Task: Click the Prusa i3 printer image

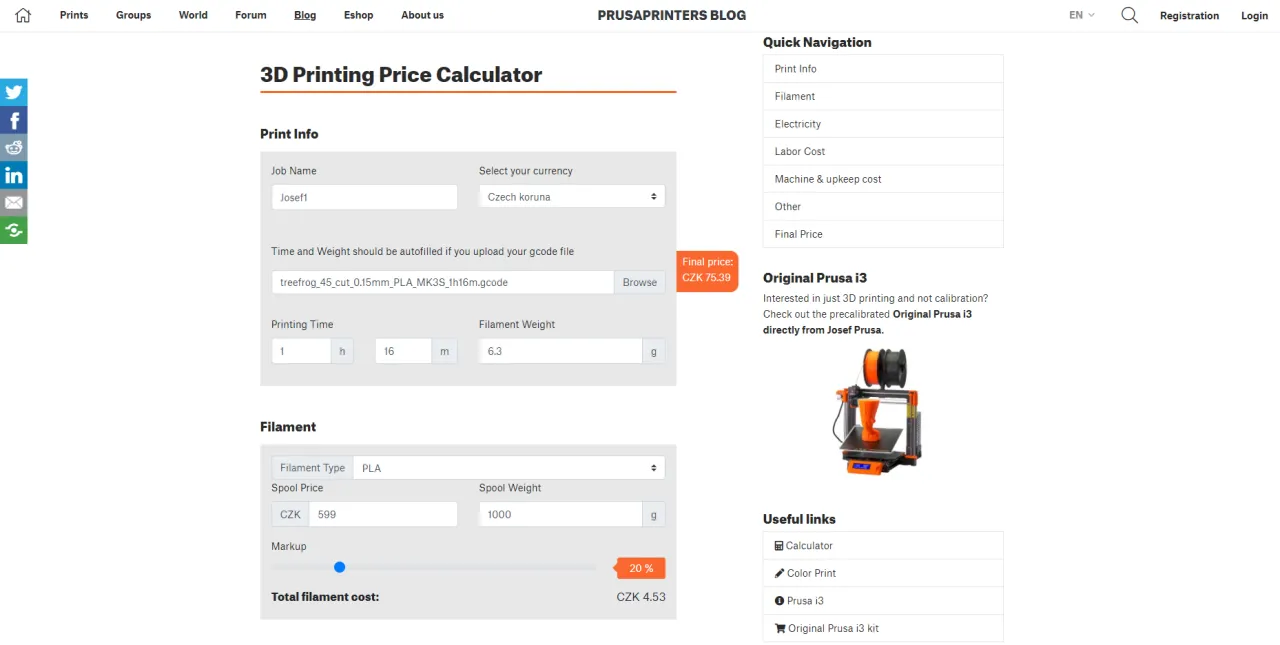Action: [877, 411]
